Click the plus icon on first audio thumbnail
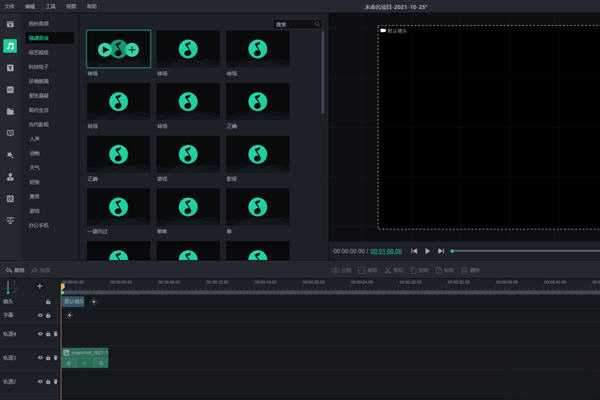The width and height of the screenshot is (600, 400). coord(132,48)
